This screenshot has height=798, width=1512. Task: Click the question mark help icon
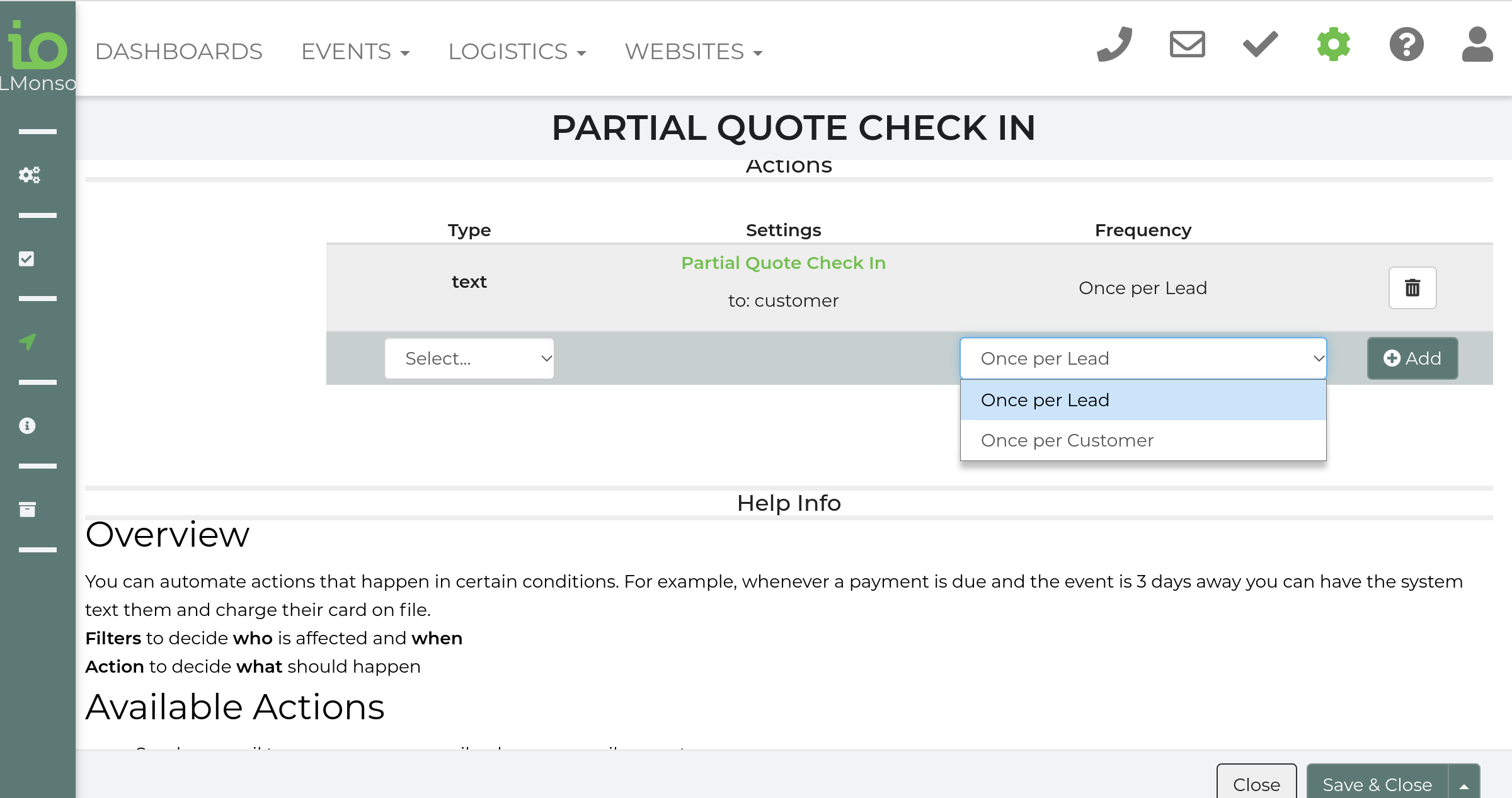(1406, 45)
